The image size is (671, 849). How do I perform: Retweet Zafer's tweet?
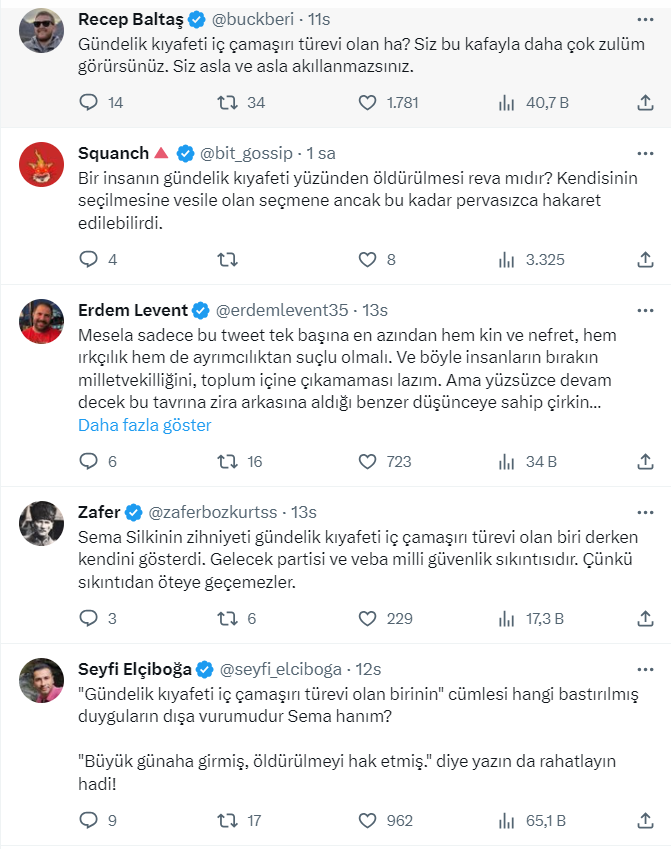click(x=228, y=619)
